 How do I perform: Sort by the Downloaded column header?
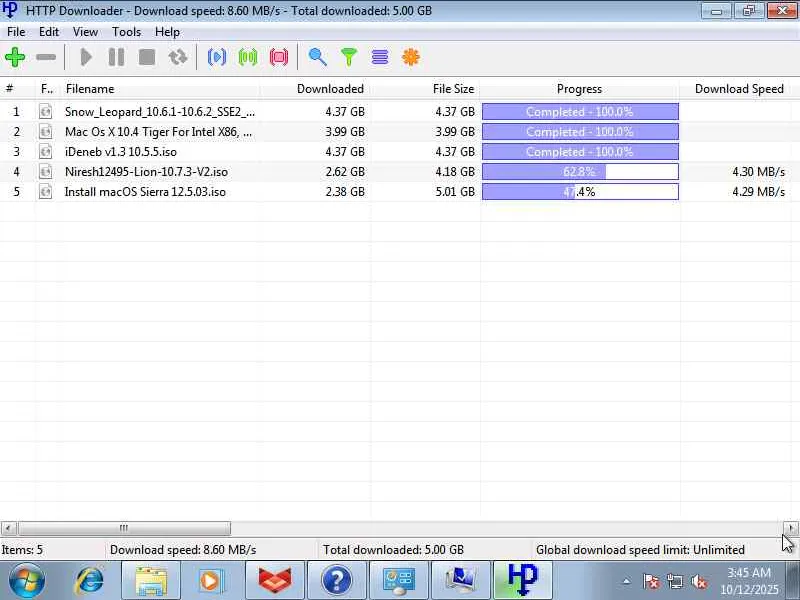click(316, 89)
